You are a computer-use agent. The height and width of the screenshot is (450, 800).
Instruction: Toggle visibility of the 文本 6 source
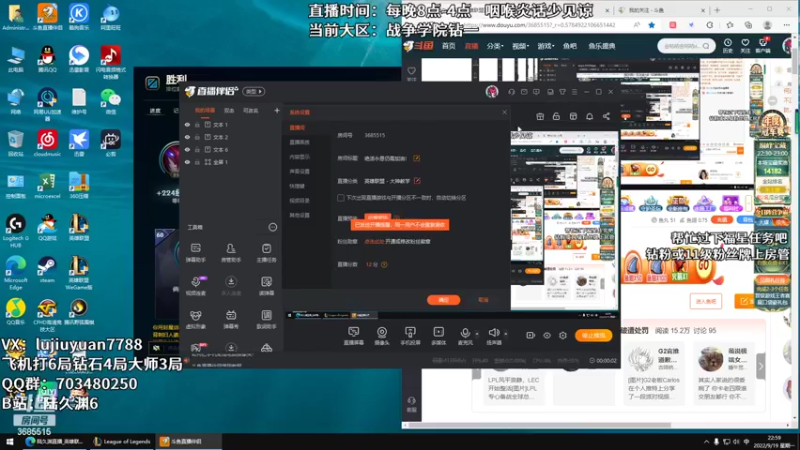tap(187, 149)
